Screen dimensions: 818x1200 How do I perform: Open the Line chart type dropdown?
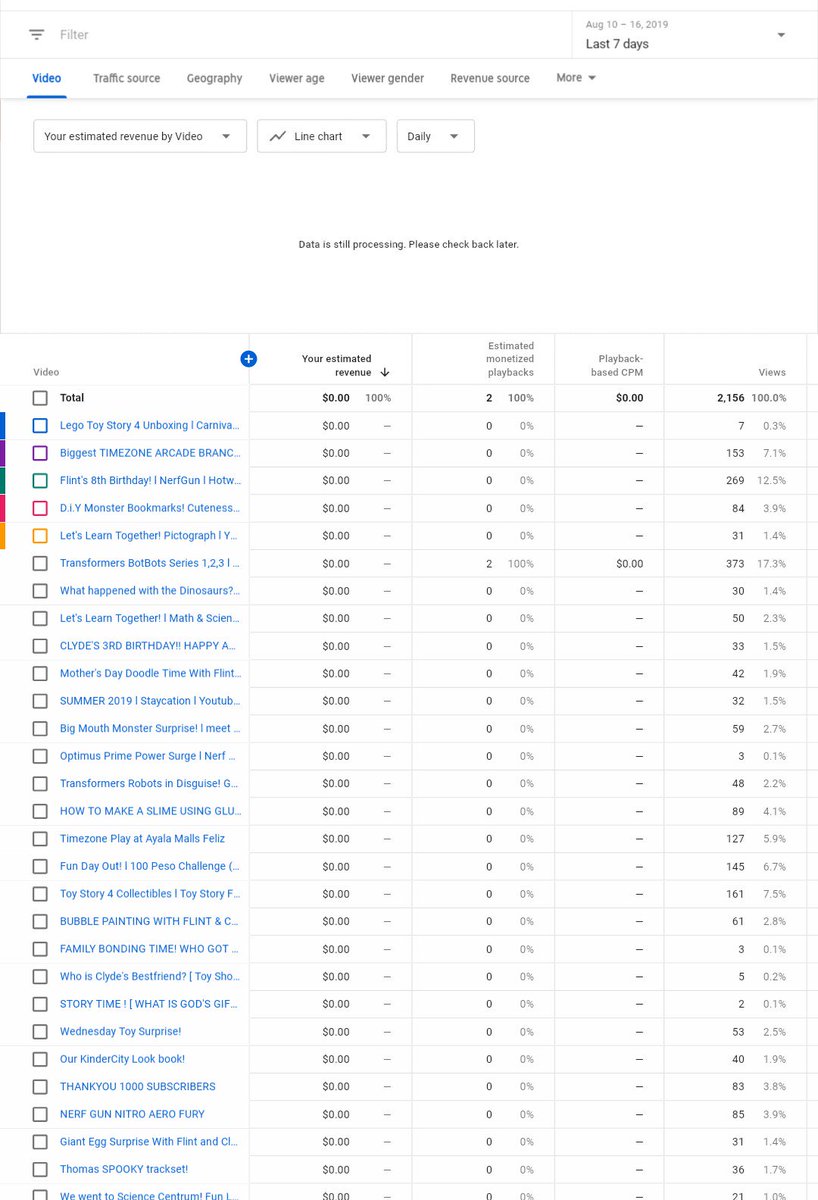[x=322, y=136]
